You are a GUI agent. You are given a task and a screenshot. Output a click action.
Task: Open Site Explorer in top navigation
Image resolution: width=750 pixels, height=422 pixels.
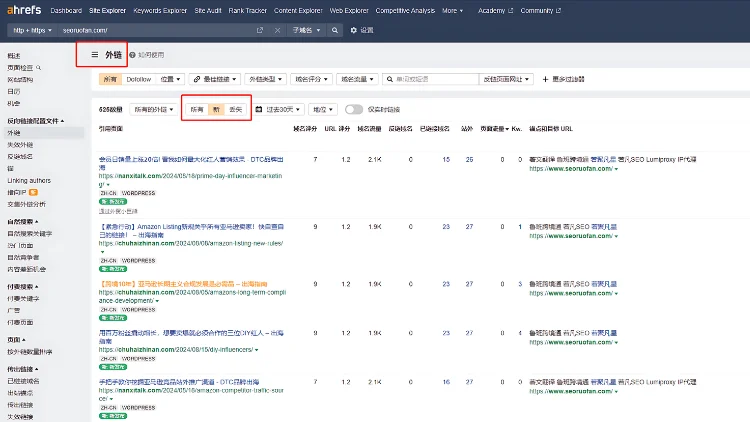(x=108, y=11)
